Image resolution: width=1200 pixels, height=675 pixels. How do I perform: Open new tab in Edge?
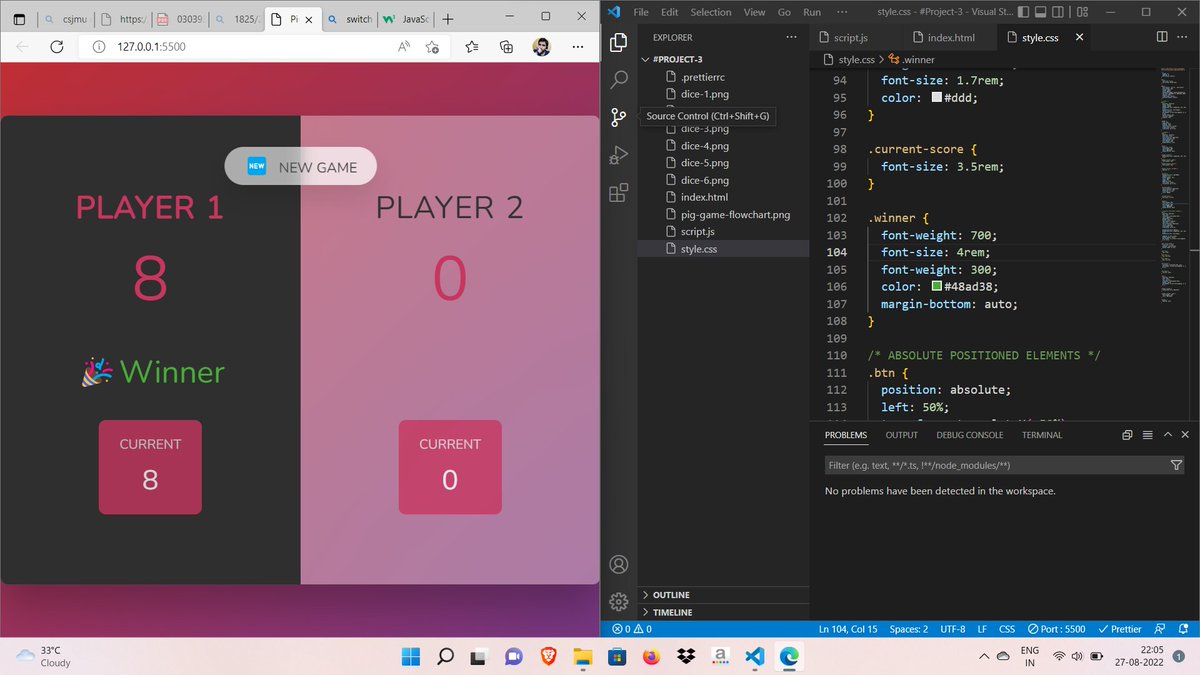(446, 19)
